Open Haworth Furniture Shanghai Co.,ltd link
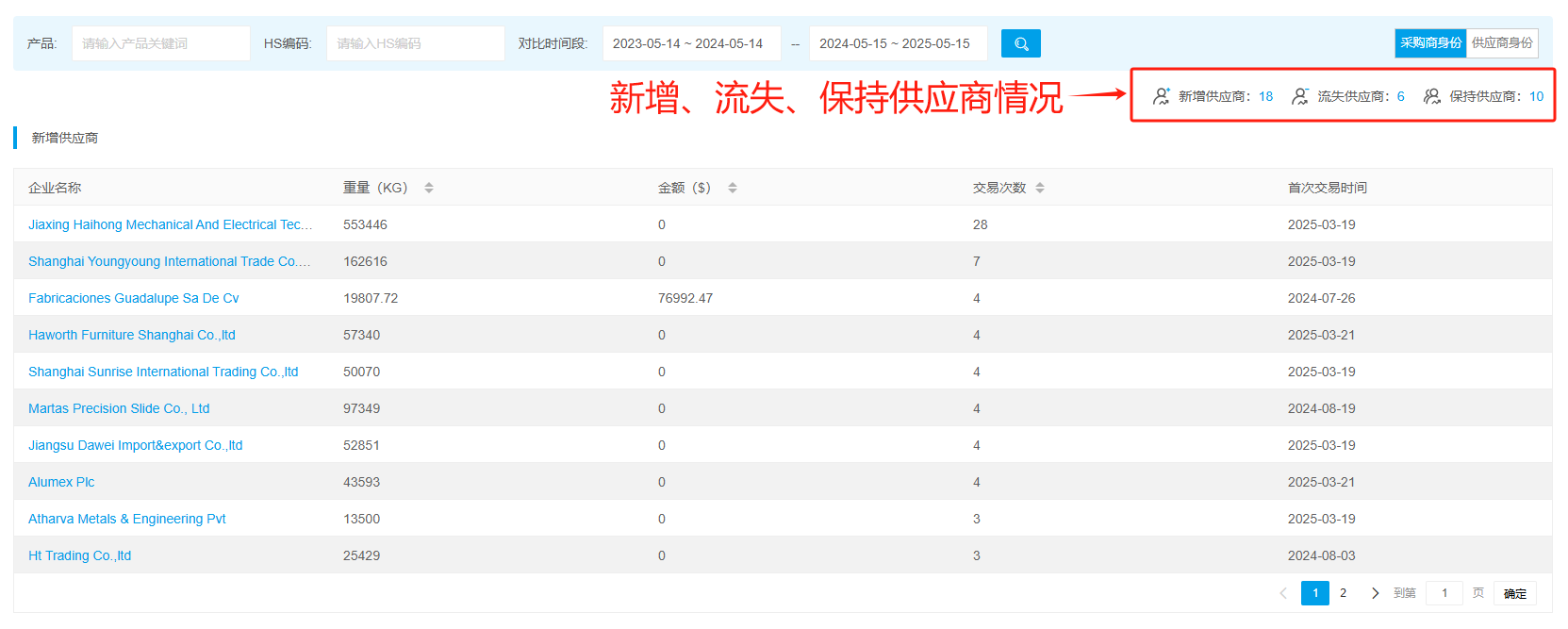 click(x=132, y=335)
